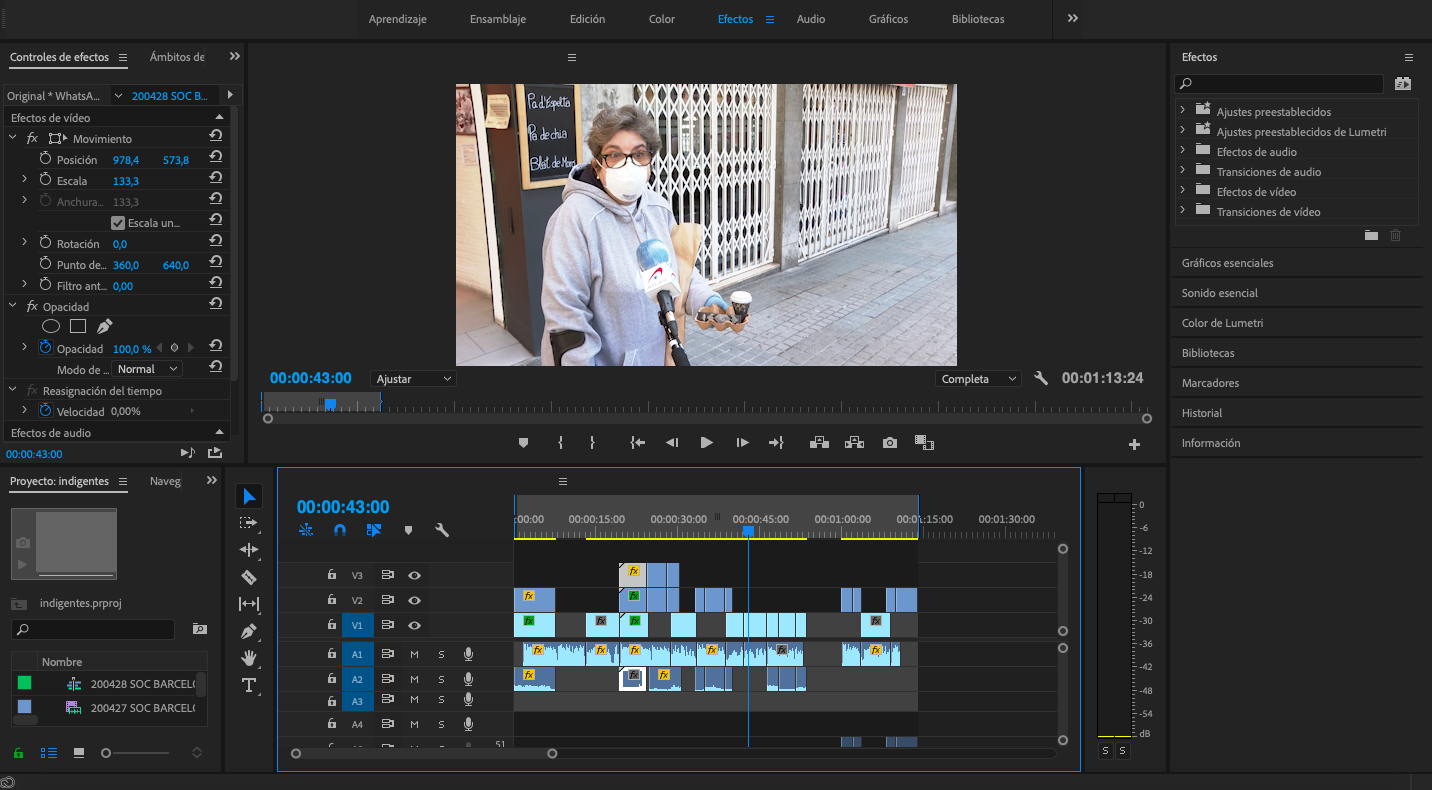Open the Ajustar zoom level dropdown

pyautogui.click(x=413, y=378)
